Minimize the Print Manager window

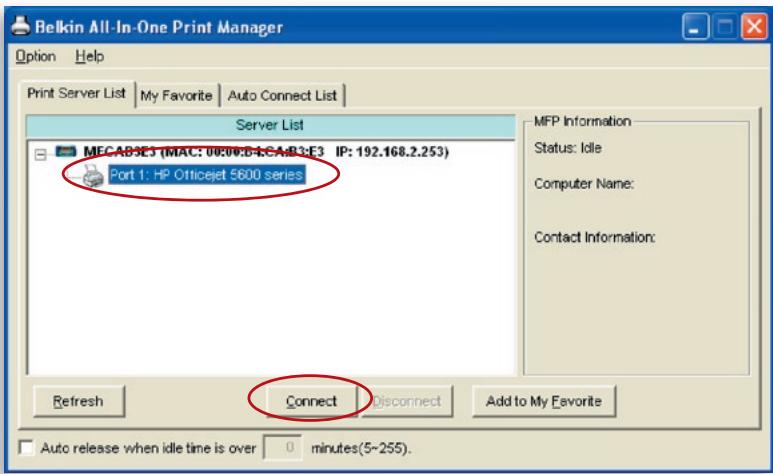click(695, 27)
